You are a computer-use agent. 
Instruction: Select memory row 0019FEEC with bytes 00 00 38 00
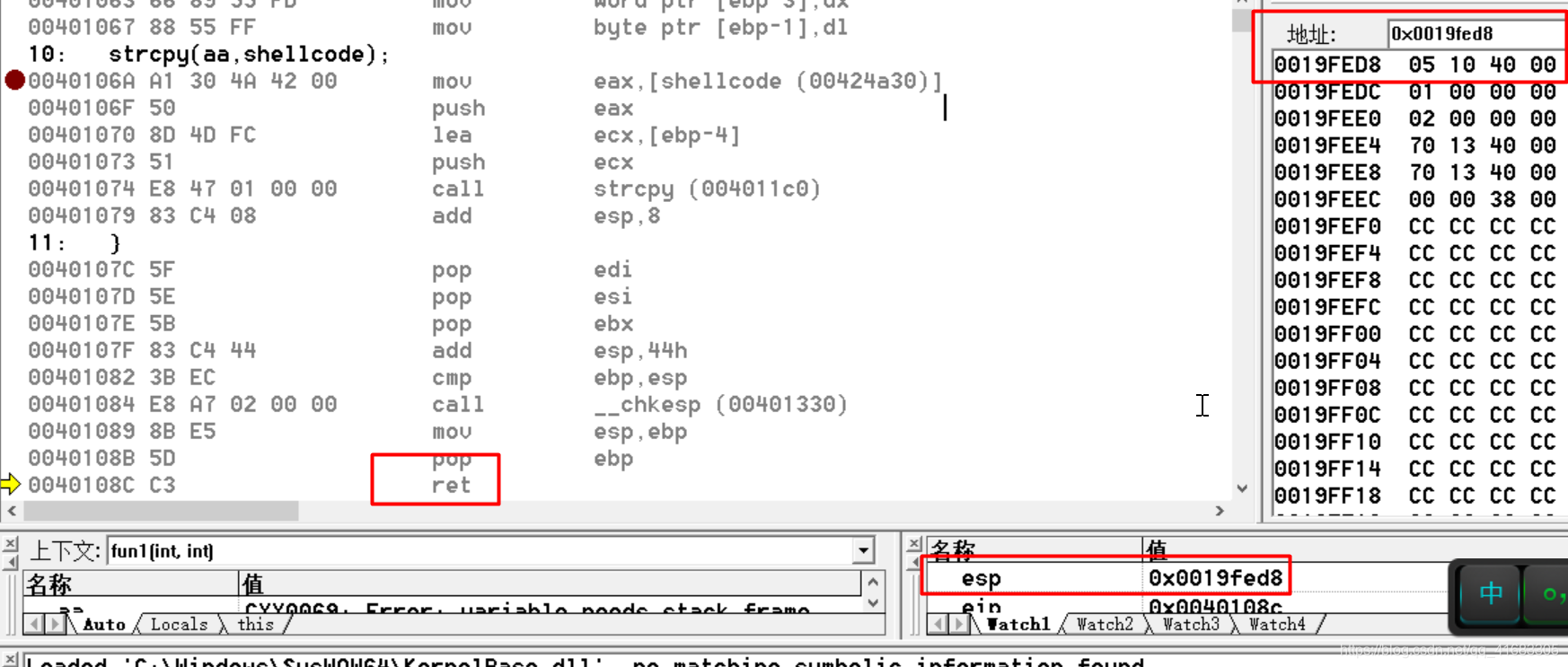pos(1415,199)
